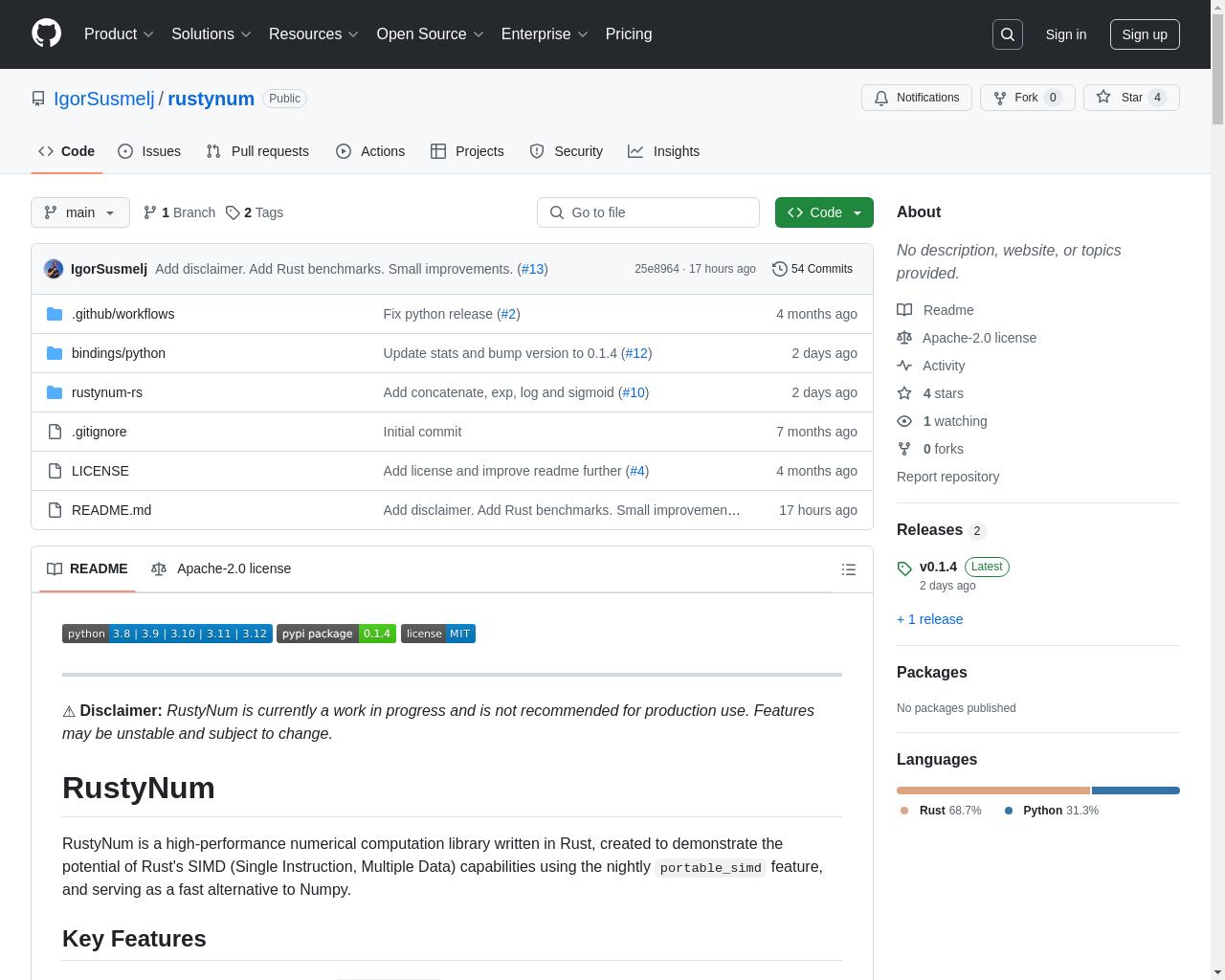Screen dimensions: 1225x980
Task: Click the python versions badge
Action: [x=167, y=634]
